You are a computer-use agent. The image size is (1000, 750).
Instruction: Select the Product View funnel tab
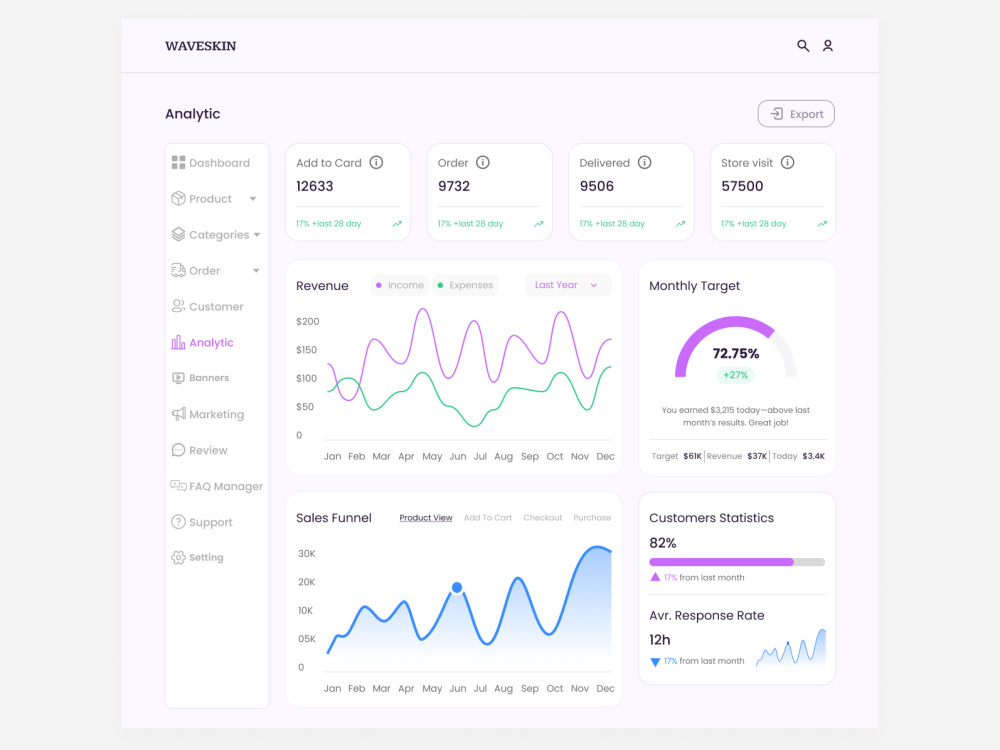point(426,518)
